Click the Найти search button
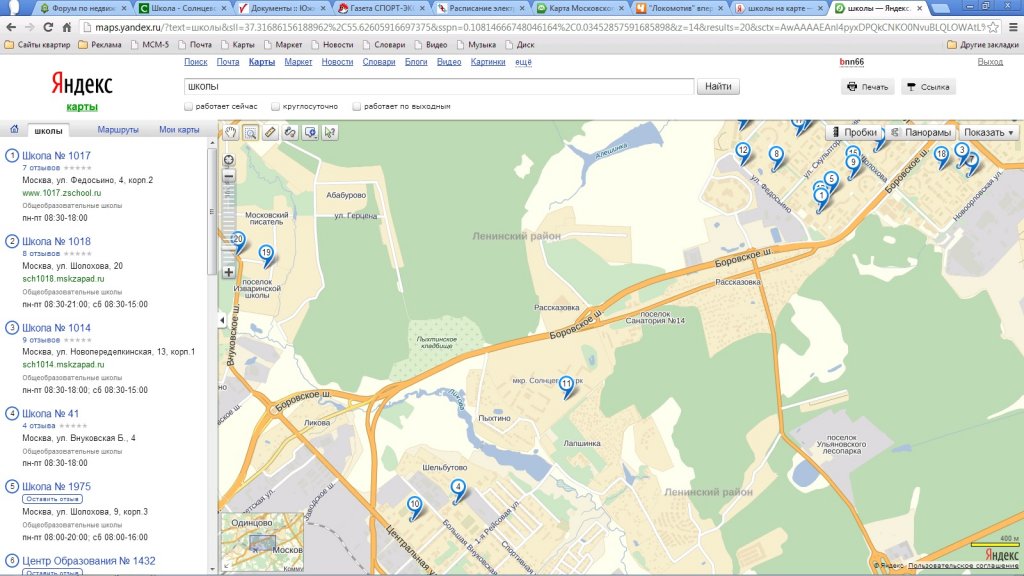The image size is (1024, 576). click(718, 86)
